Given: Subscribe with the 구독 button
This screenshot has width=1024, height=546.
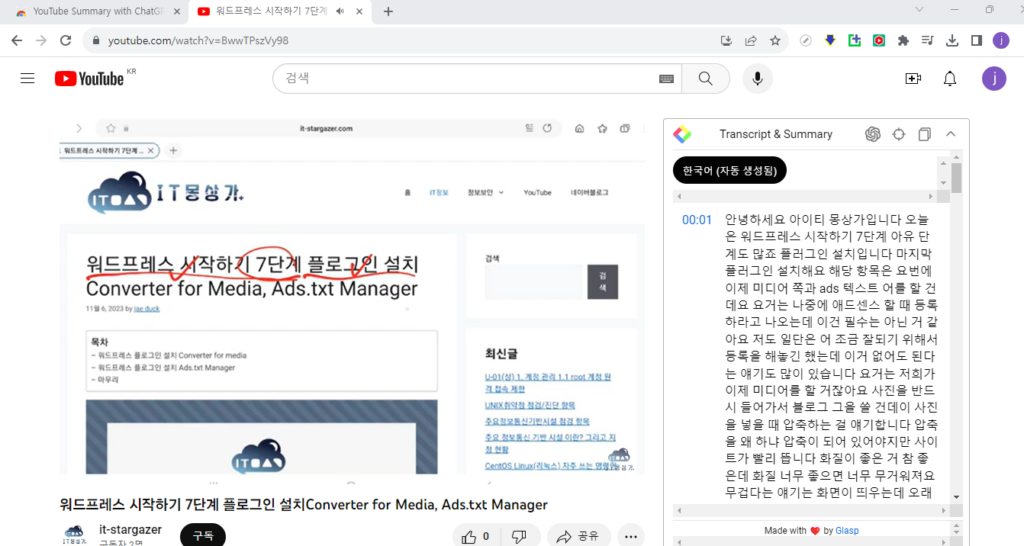Looking at the screenshot, I should (202, 536).
